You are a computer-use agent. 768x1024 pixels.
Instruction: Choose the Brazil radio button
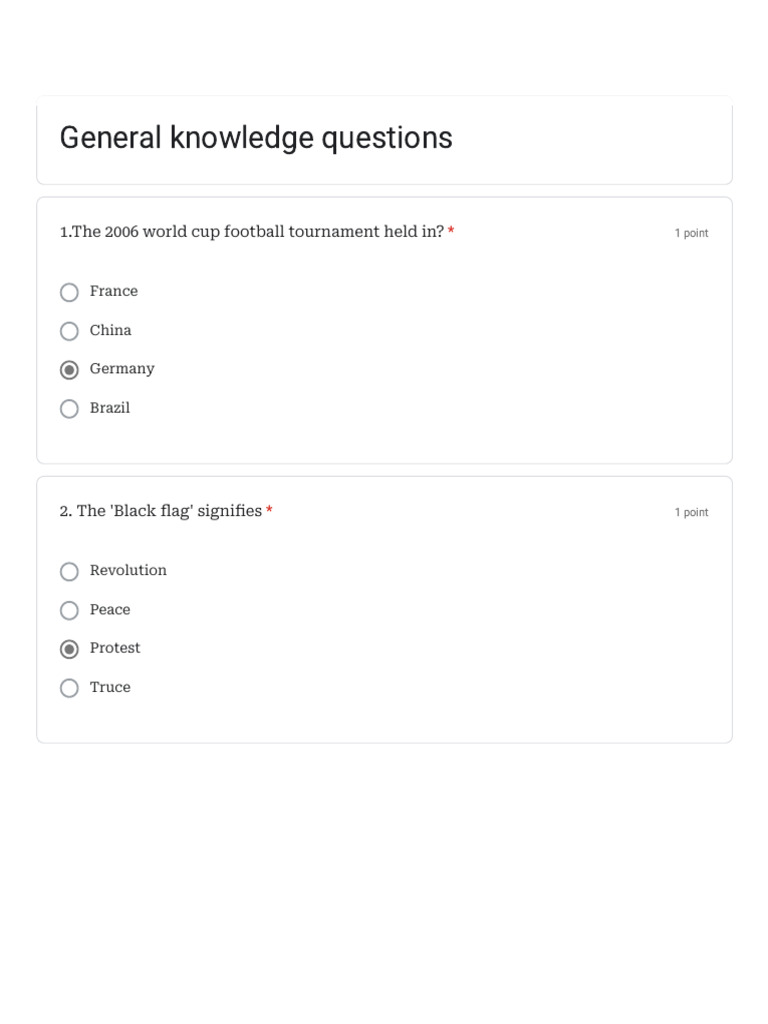coord(69,409)
